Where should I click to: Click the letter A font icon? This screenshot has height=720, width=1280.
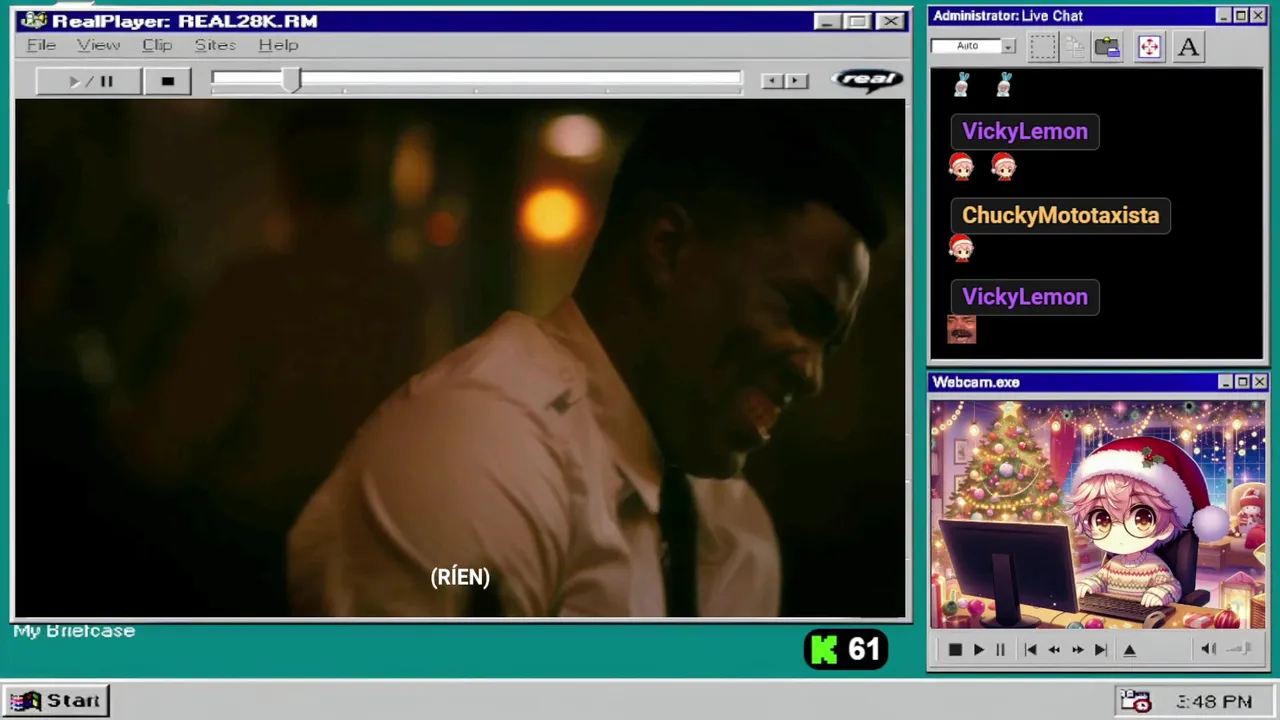[x=1188, y=47]
